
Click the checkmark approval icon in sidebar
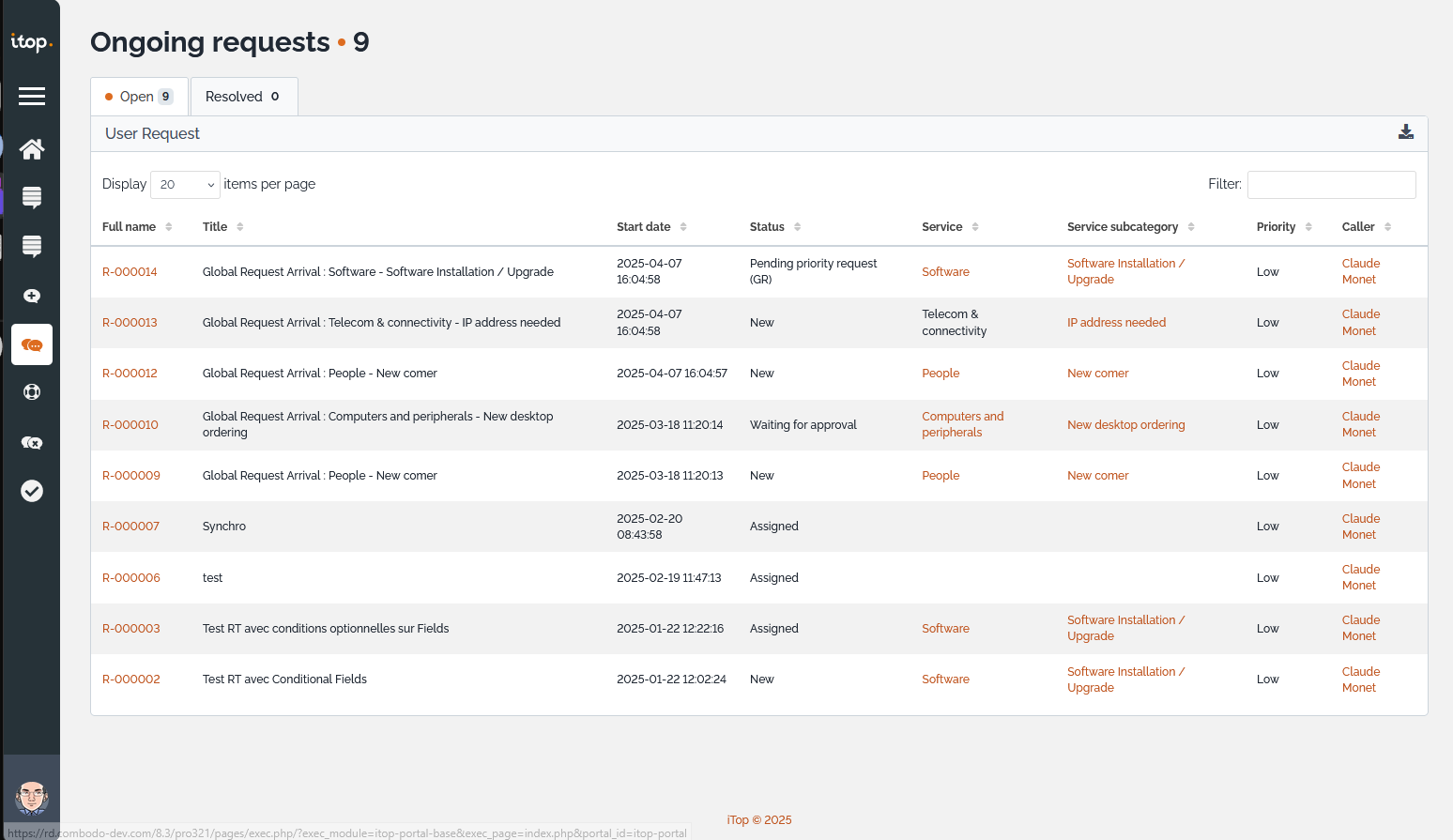click(32, 491)
